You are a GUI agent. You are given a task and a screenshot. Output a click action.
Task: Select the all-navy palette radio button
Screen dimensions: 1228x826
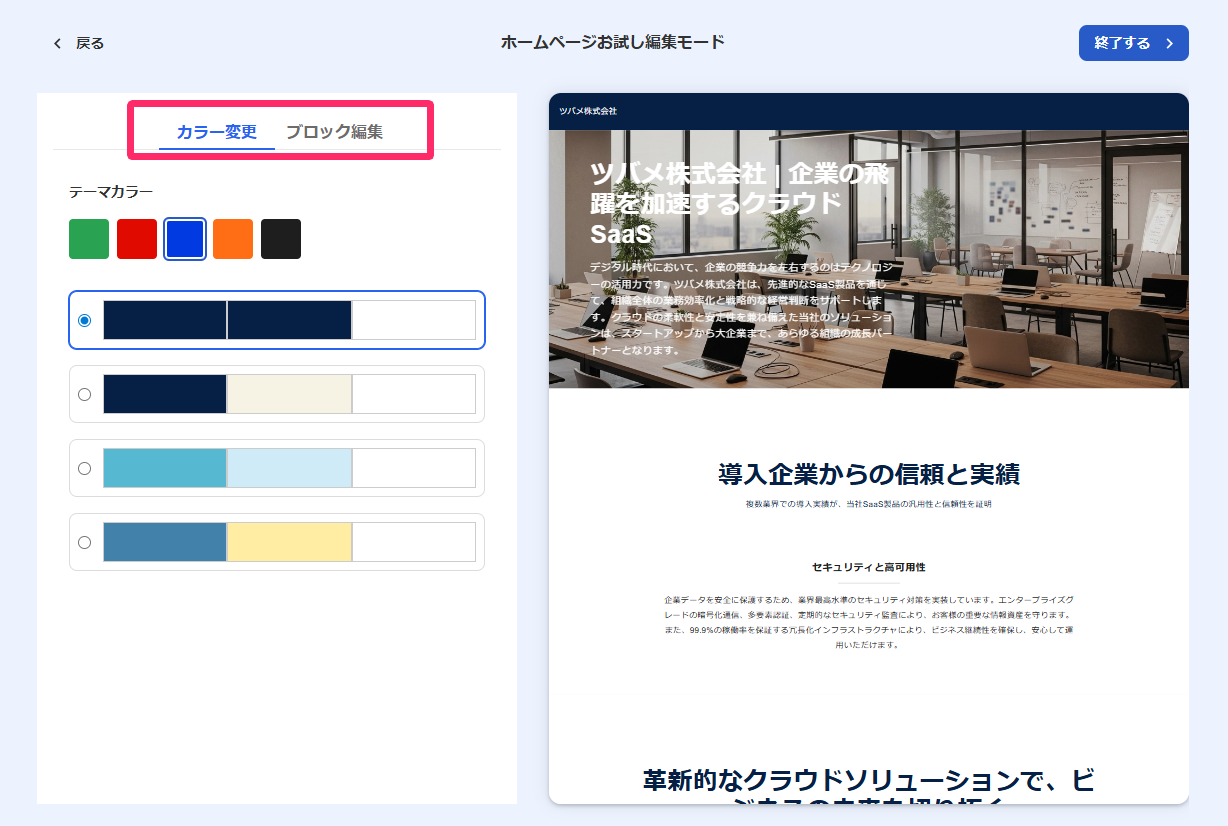(84, 320)
